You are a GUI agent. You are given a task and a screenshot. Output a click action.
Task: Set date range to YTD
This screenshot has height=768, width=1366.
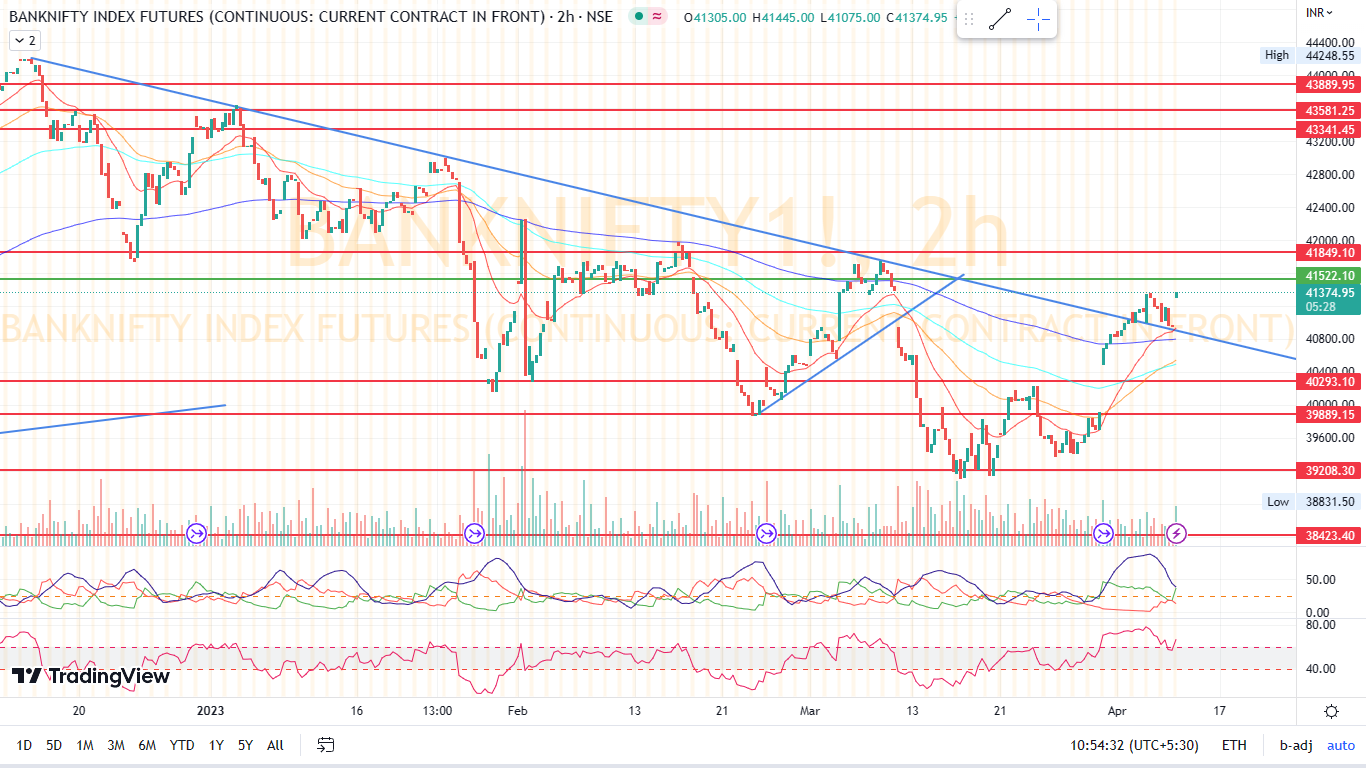(x=182, y=745)
